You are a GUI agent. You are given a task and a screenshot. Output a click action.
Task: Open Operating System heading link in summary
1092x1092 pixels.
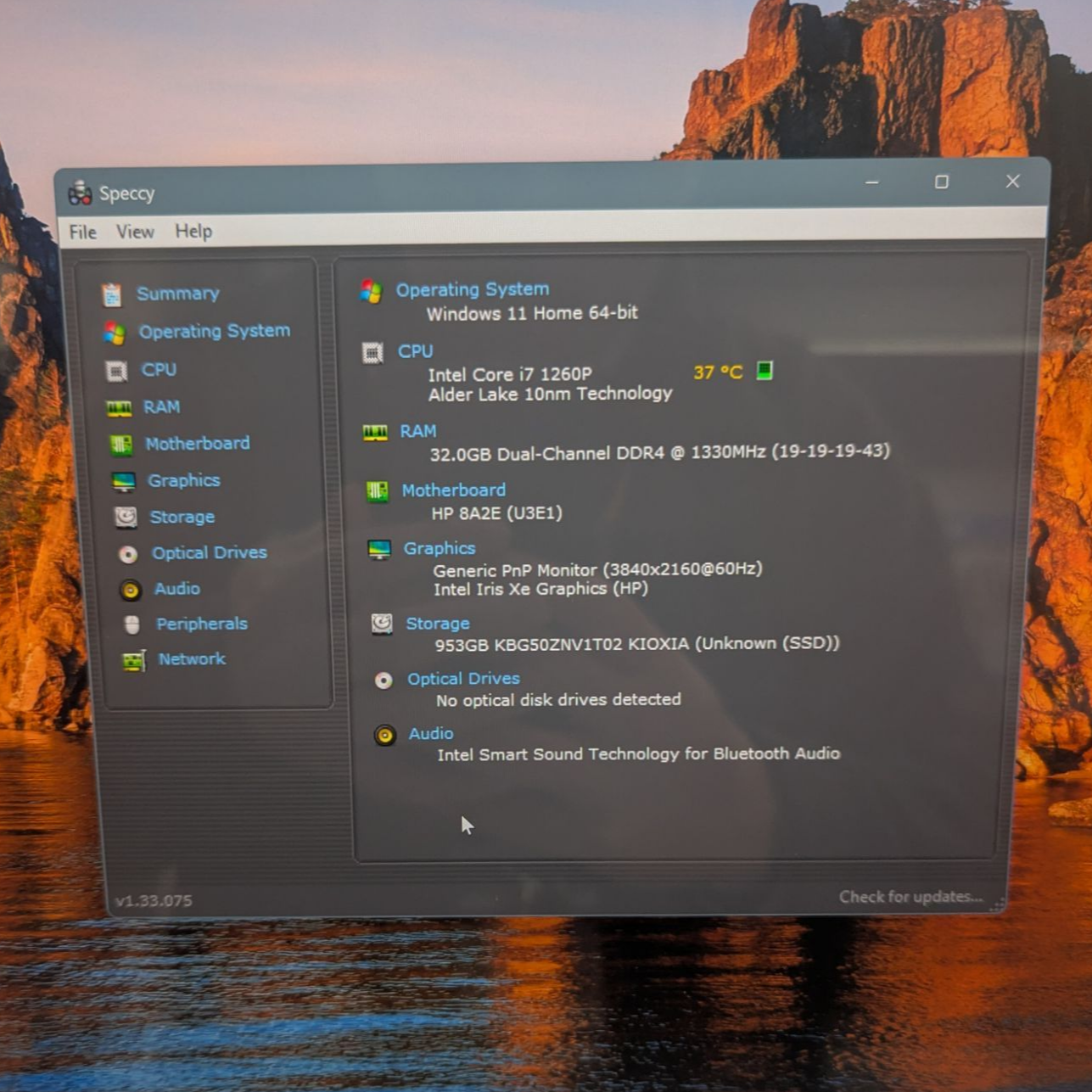pyautogui.click(x=473, y=289)
